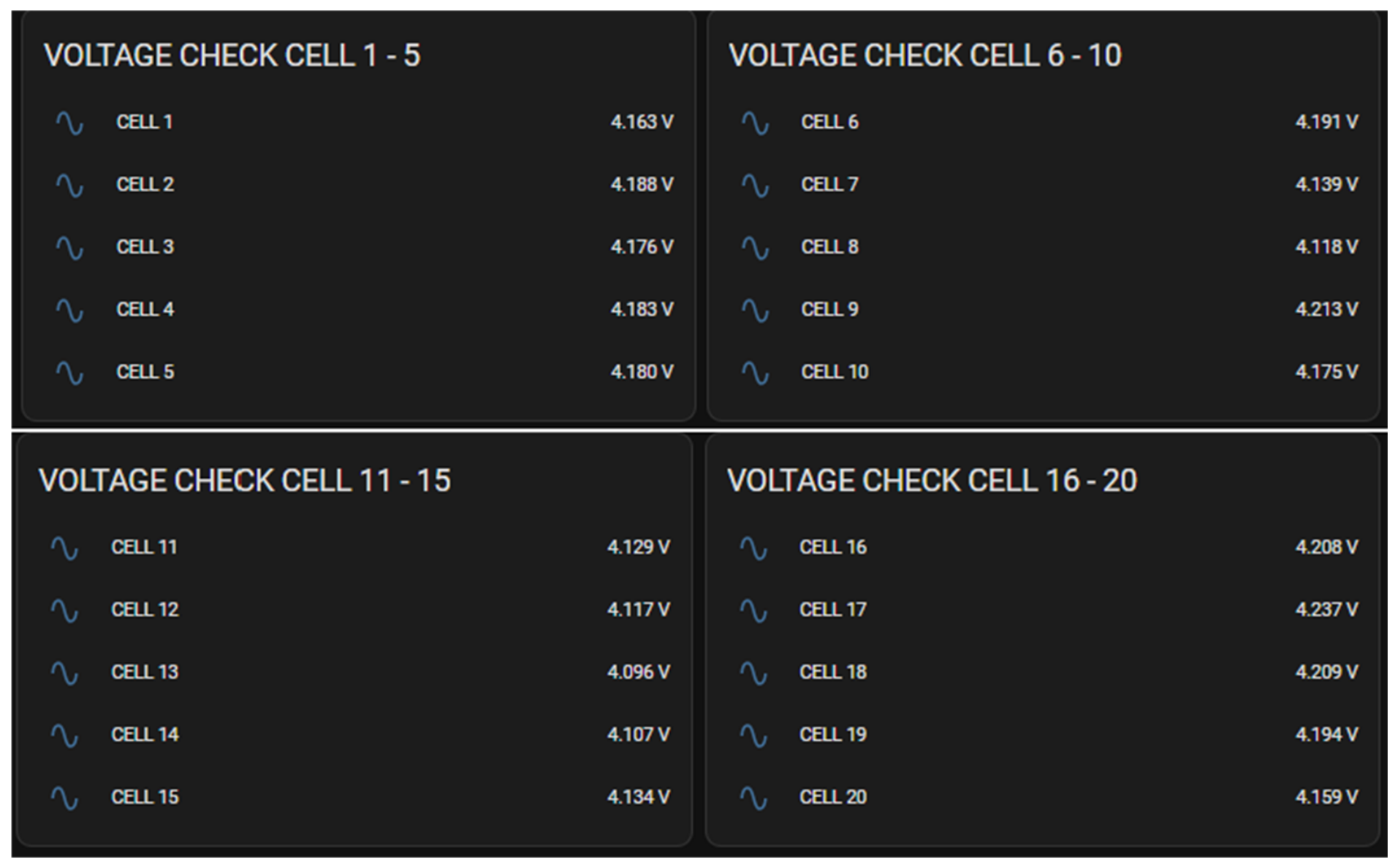Click the 4.107 V value of CELL 14
Image resolution: width=1398 pixels, height=868 pixels.
coord(638,734)
